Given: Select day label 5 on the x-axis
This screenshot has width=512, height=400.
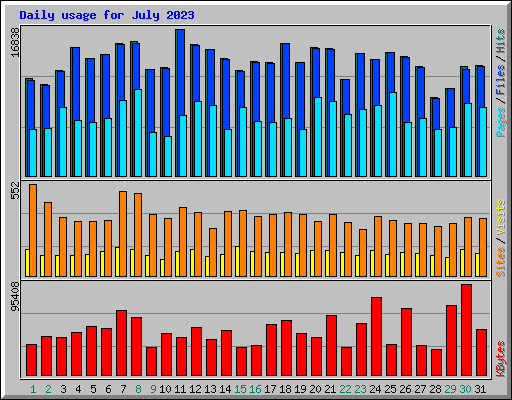Looking at the screenshot, I should click(93, 389).
